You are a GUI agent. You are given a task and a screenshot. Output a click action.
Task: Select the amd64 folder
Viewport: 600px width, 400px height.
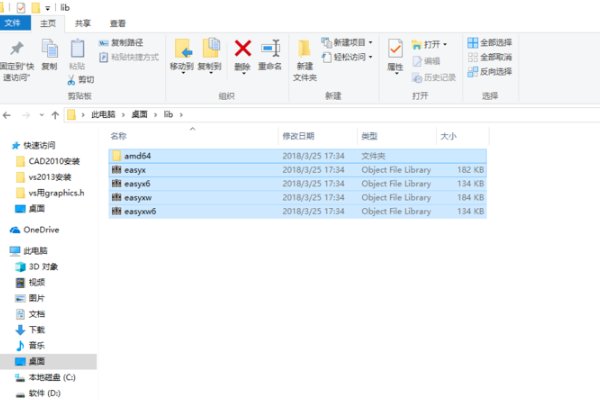point(297,156)
